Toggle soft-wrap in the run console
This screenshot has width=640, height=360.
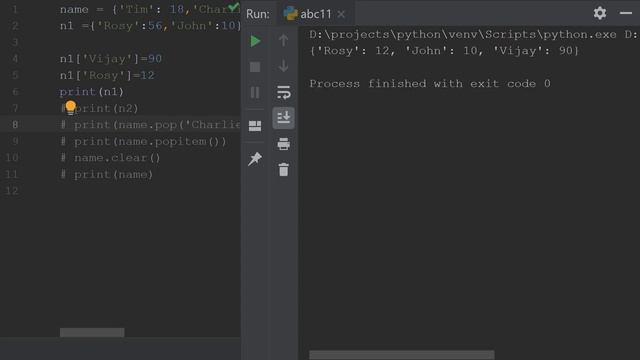pos(283,93)
